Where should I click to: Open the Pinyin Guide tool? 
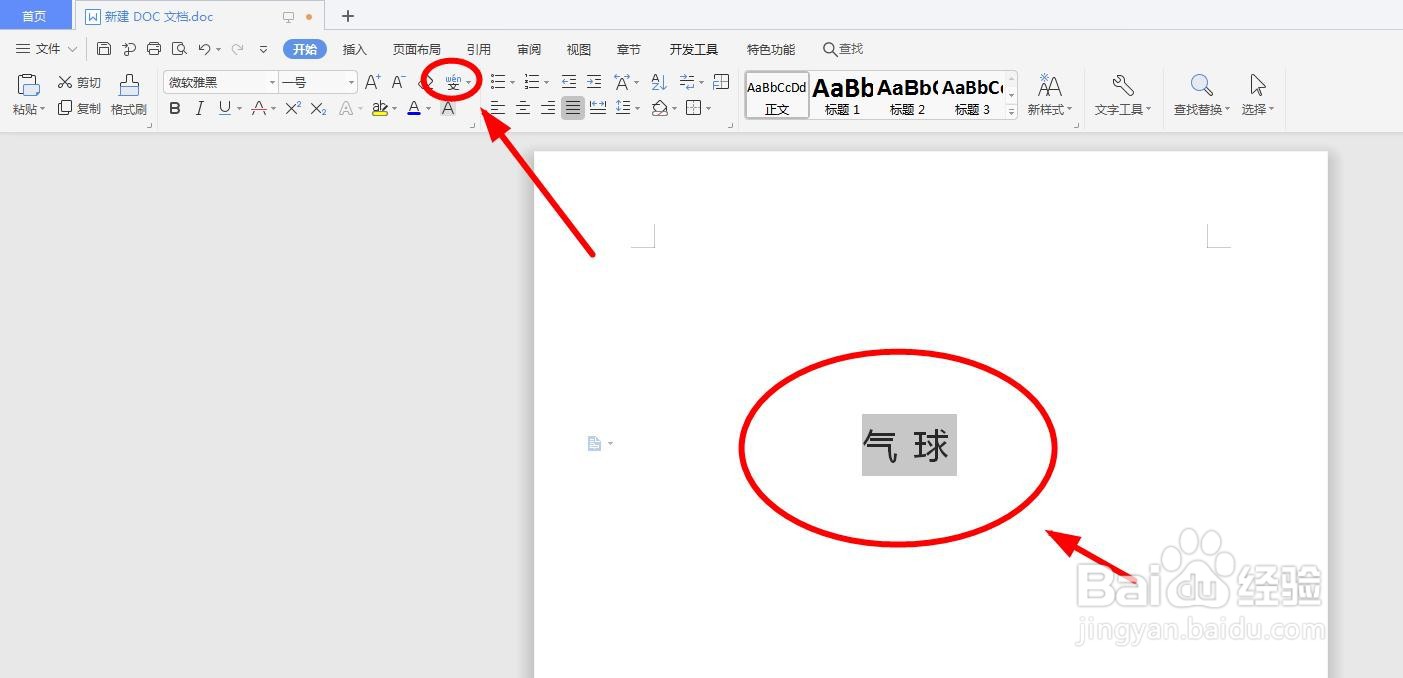tap(453, 82)
